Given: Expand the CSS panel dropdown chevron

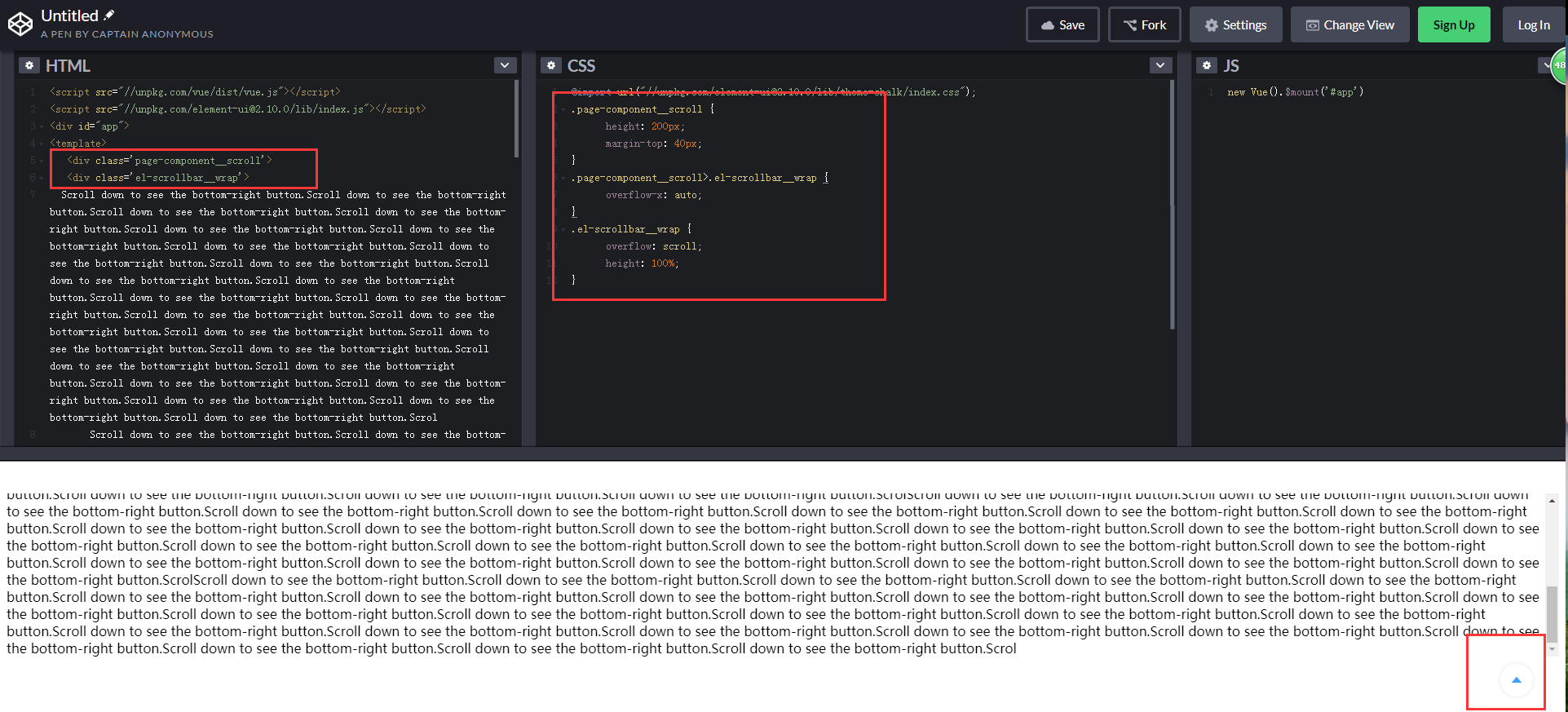Looking at the screenshot, I should point(1160,65).
